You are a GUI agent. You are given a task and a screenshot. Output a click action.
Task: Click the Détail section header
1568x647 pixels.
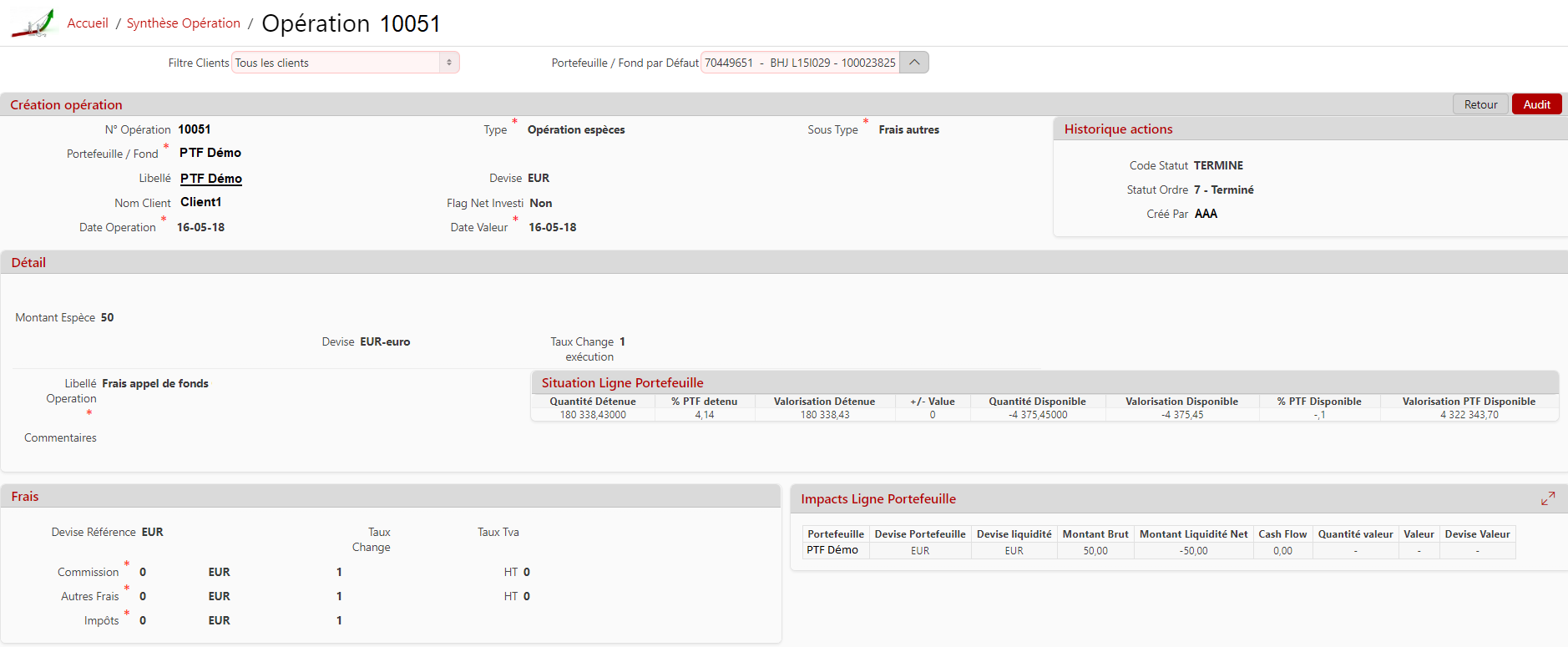(28, 262)
